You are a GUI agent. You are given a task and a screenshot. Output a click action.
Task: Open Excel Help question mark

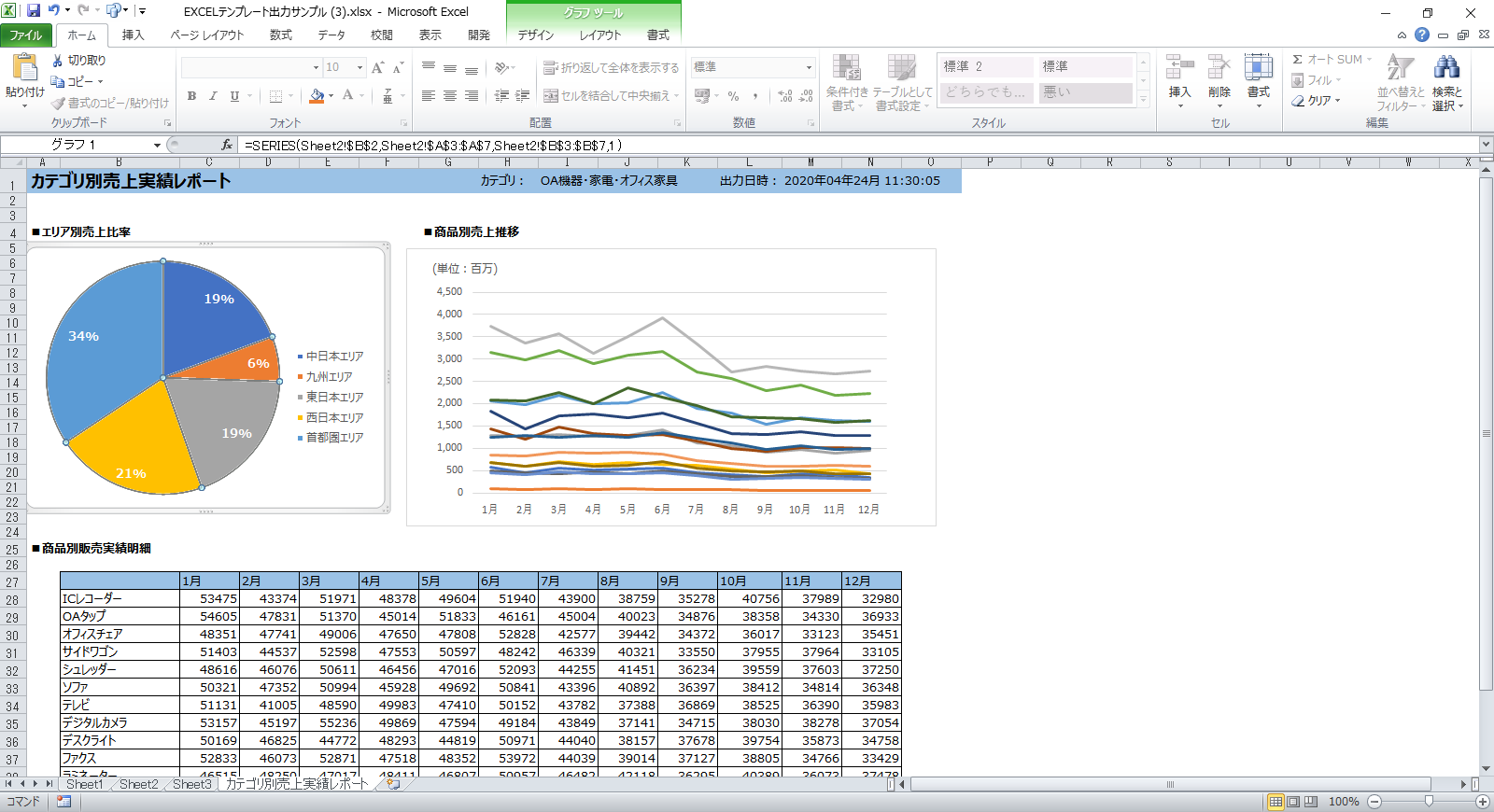pos(1422,35)
